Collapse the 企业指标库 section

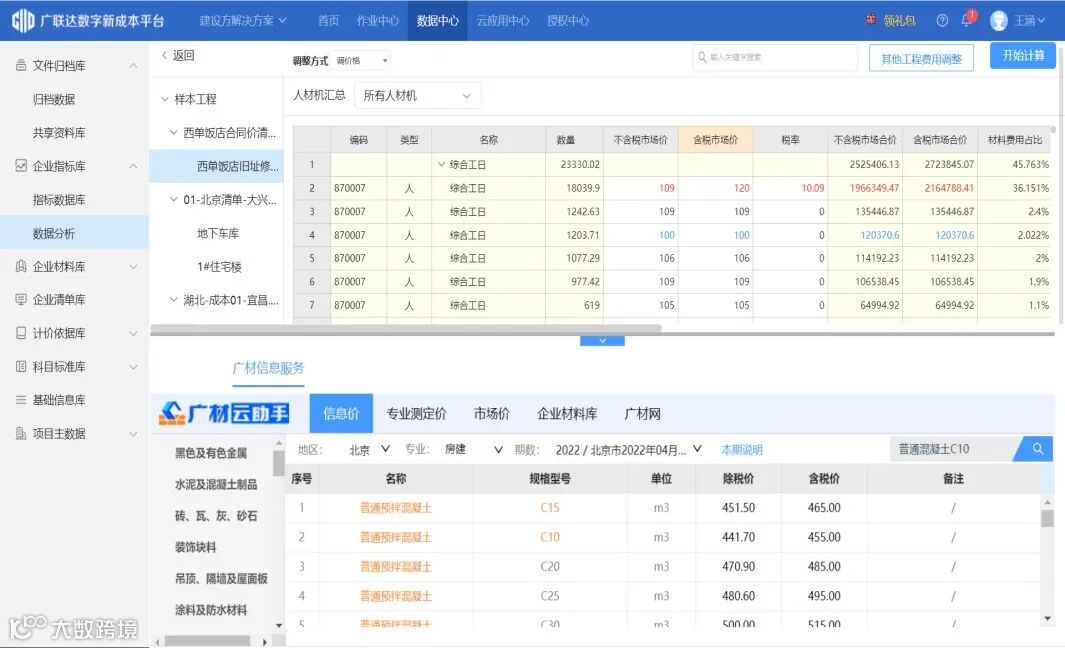tap(133, 166)
